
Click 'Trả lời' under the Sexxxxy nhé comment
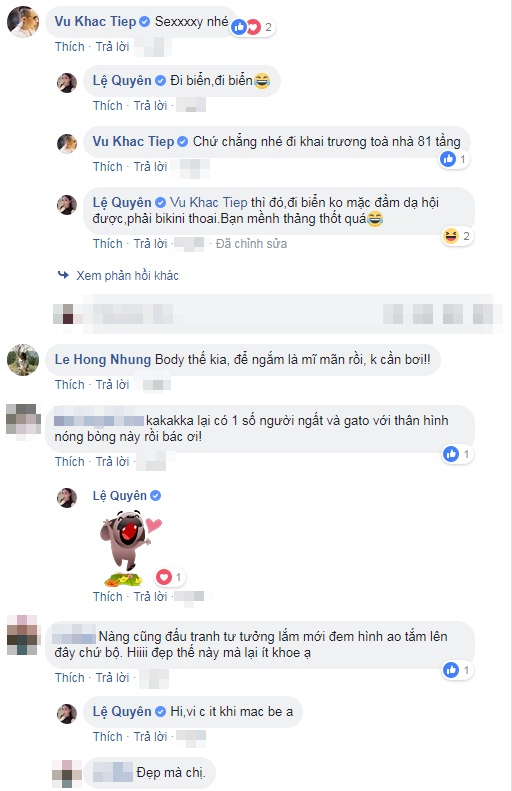(x=112, y=47)
